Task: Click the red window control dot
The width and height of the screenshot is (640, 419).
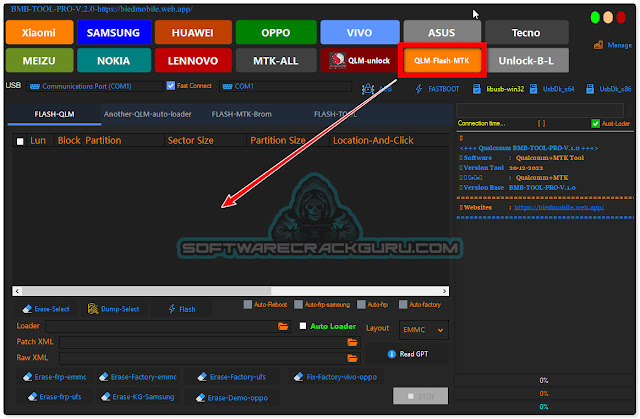Action: pyautogui.click(x=621, y=18)
